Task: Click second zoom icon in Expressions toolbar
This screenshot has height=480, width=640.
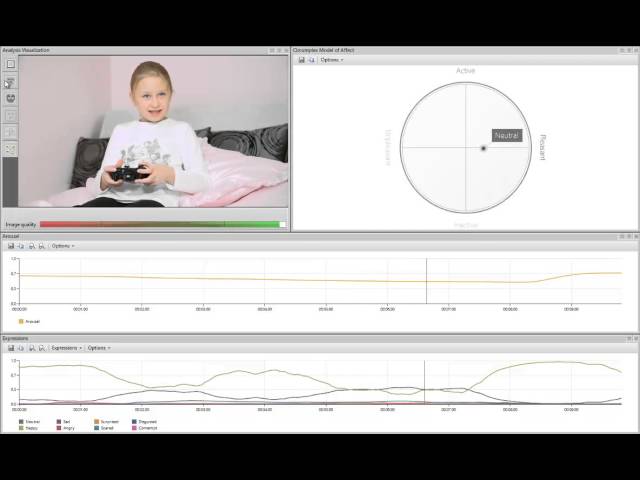Action: click(41, 348)
